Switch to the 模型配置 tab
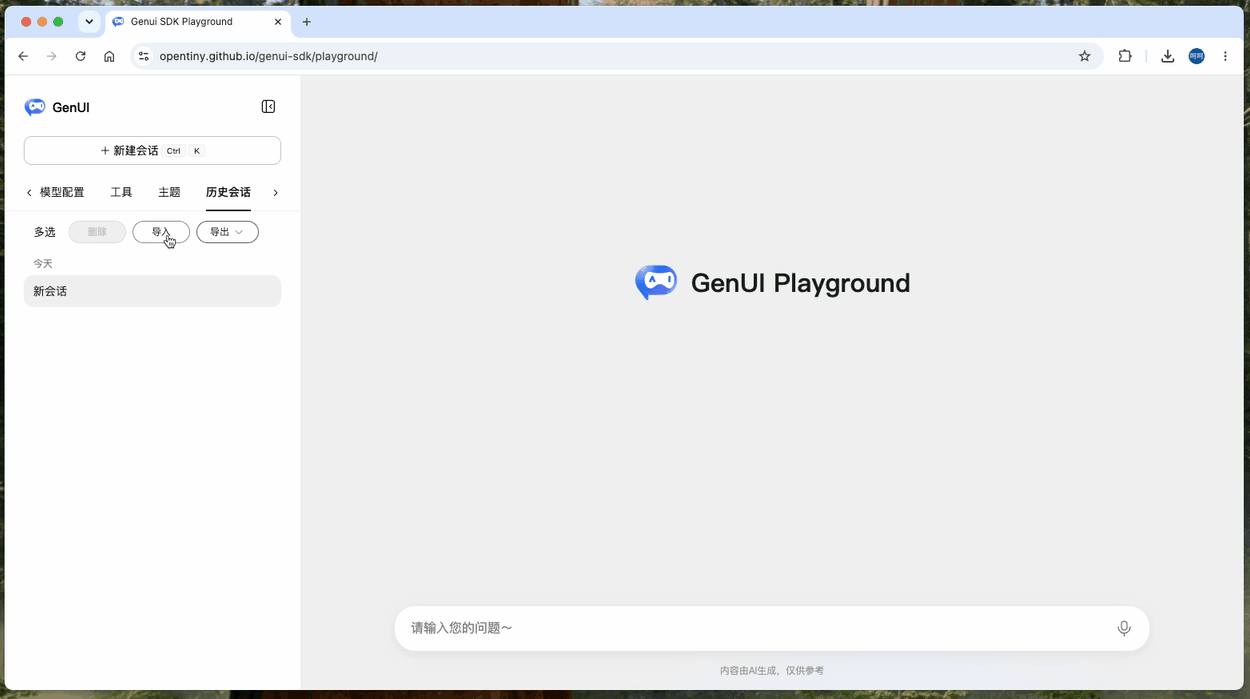Image resolution: width=1250 pixels, height=699 pixels. [62, 192]
